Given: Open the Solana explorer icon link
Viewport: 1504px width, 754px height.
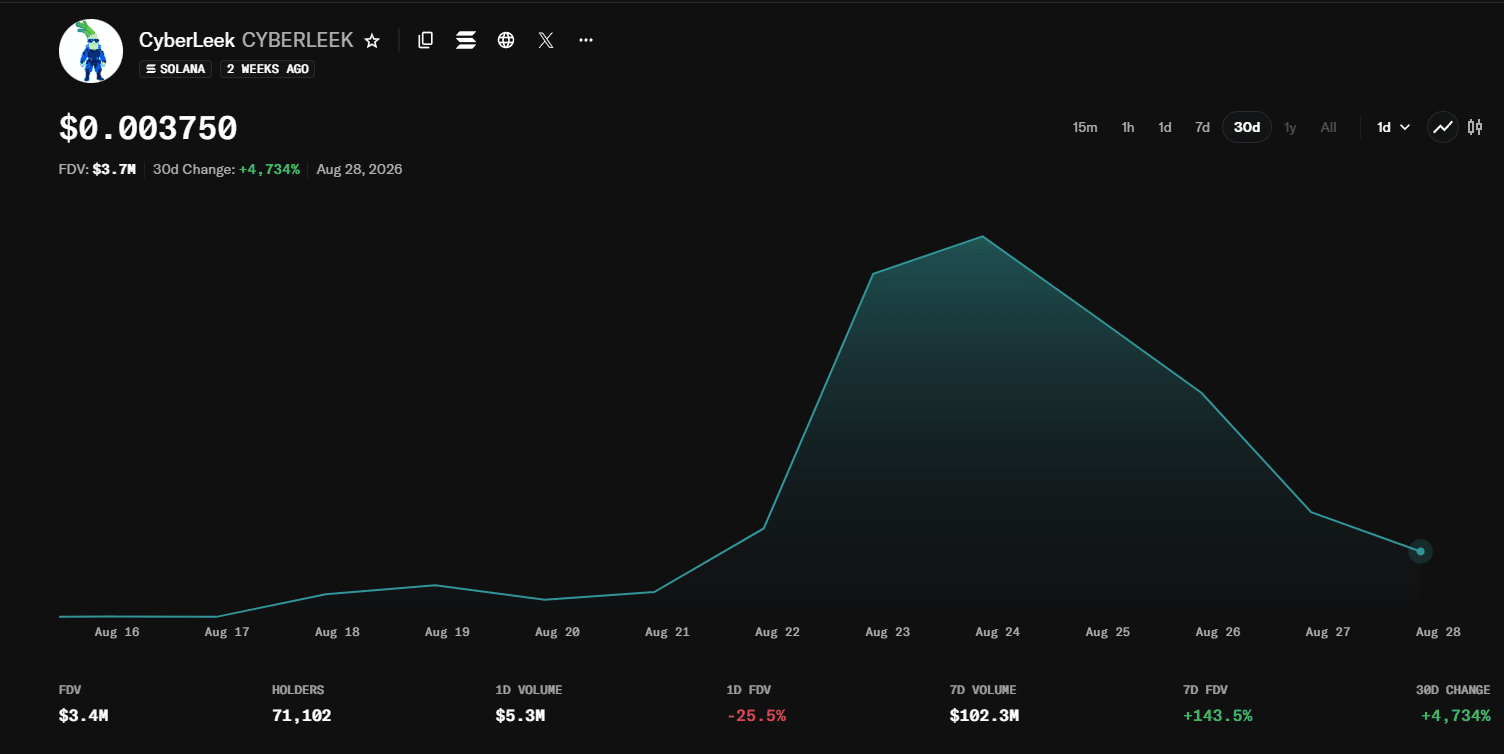Looking at the screenshot, I should 465,40.
